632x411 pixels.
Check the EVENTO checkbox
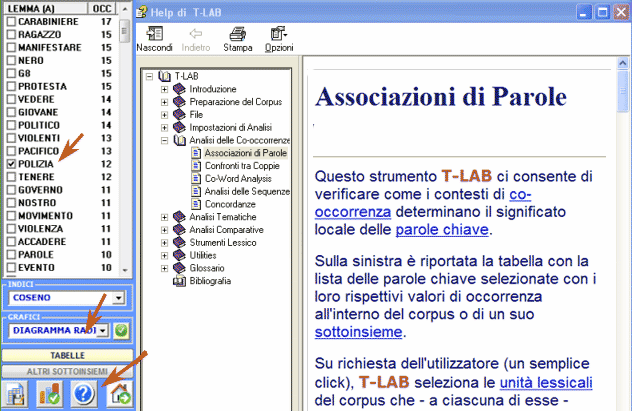coord(11,268)
